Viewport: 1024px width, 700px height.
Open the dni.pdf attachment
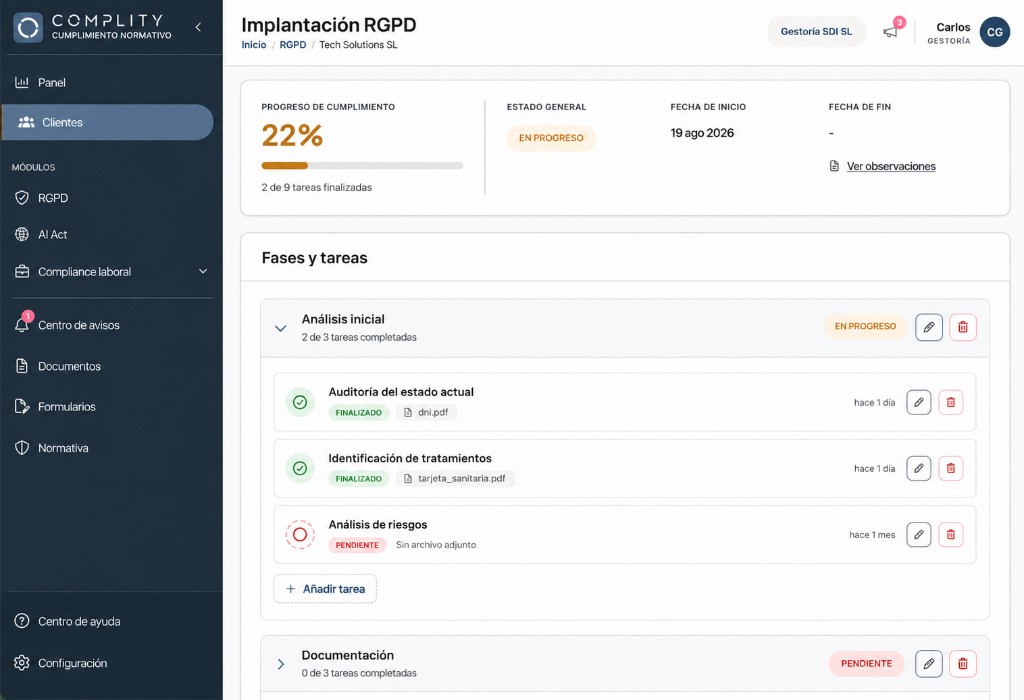[x=426, y=413]
